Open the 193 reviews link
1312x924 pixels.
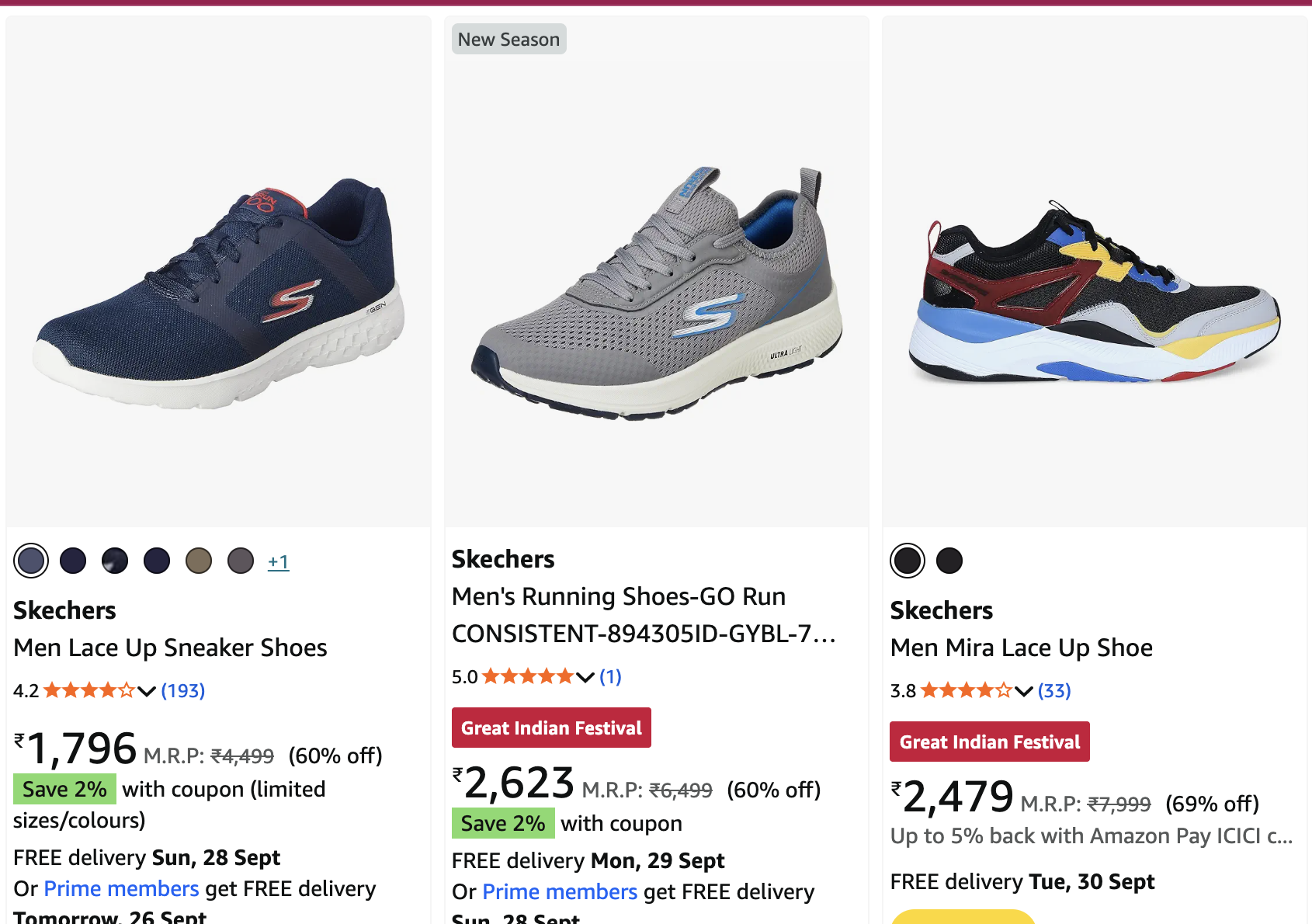click(x=183, y=690)
